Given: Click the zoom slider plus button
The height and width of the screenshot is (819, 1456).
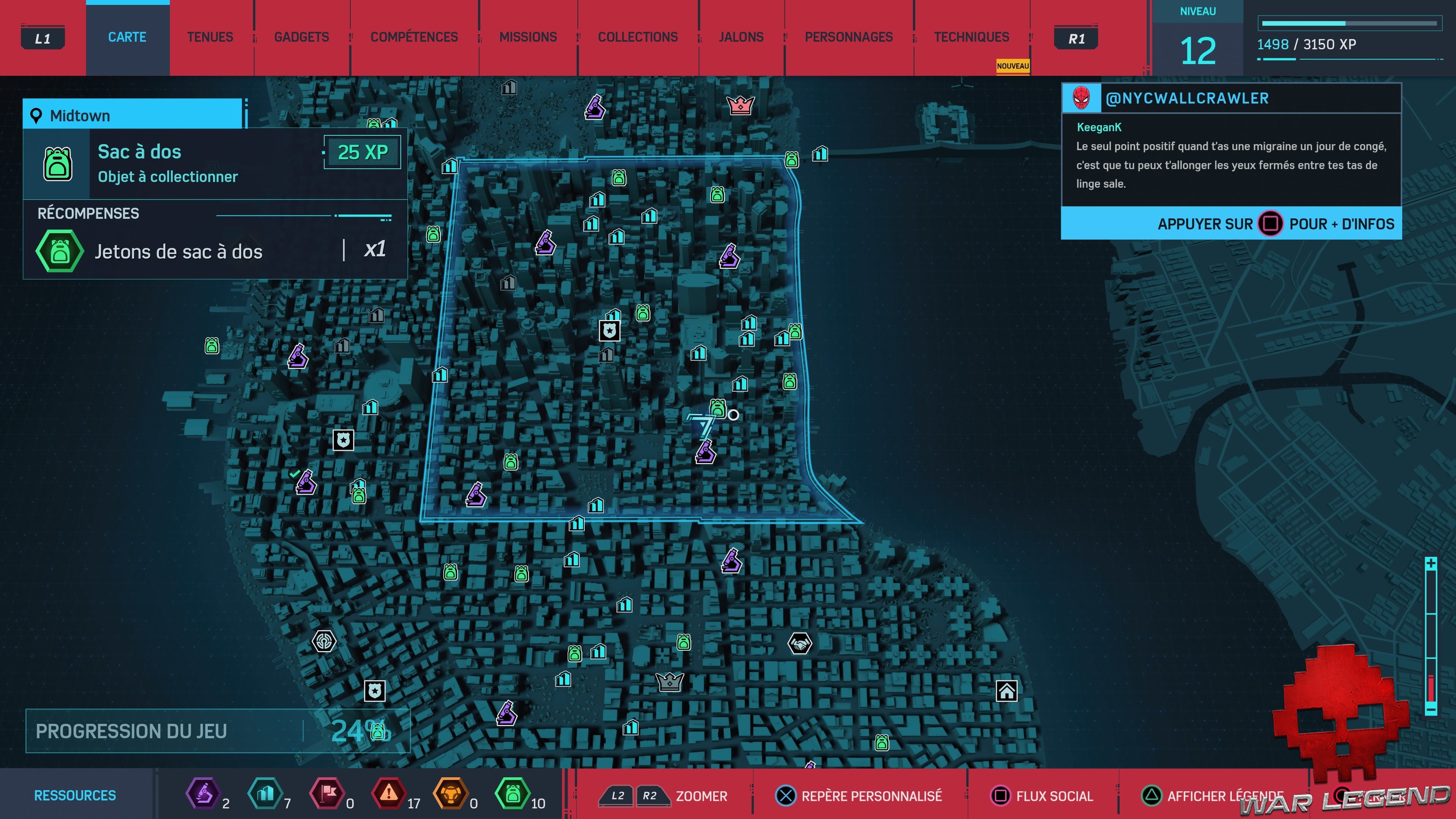Looking at the screenshot, I should [1431, 563].
